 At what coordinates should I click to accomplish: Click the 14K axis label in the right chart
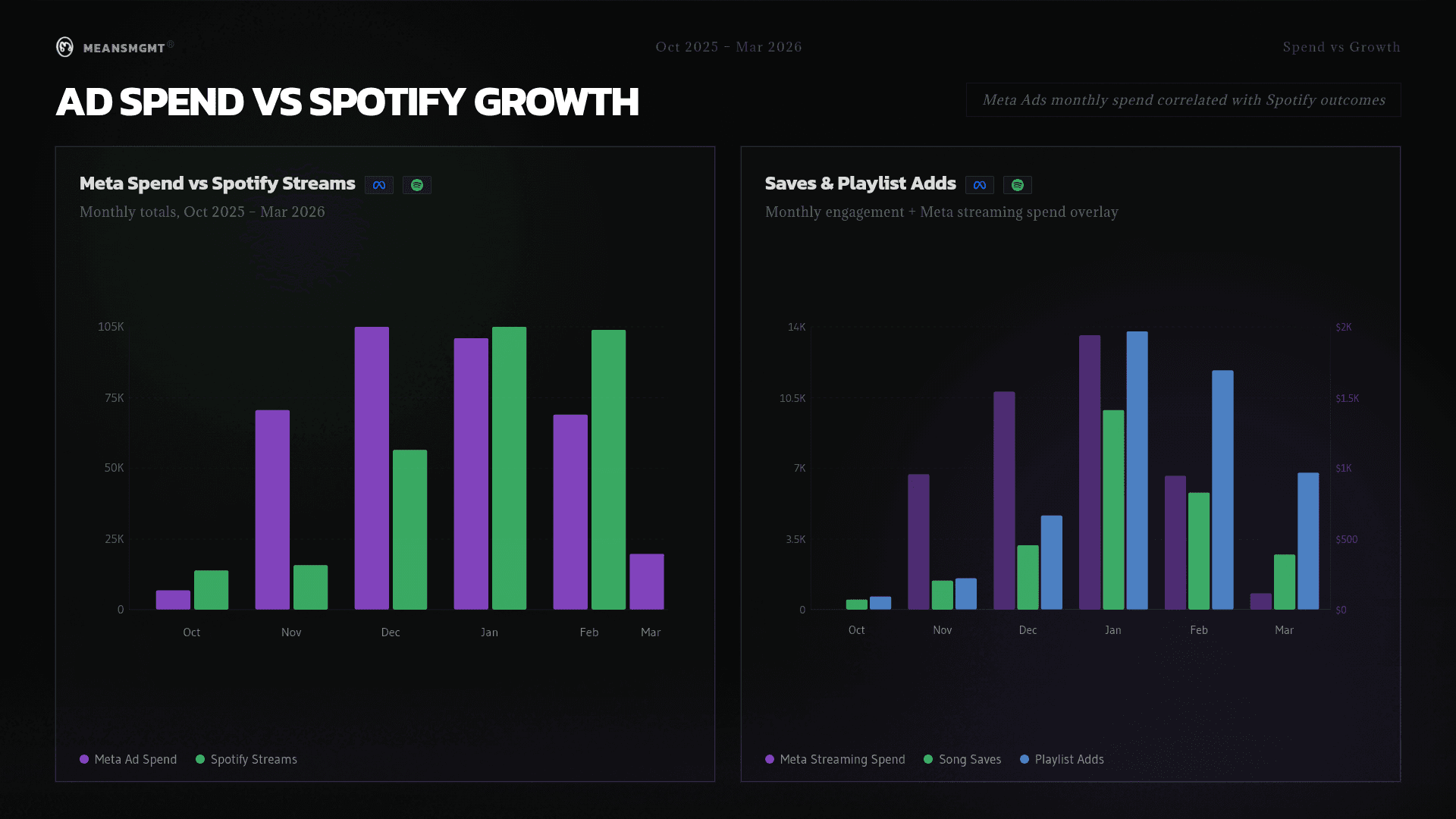(x=797, y=327)
